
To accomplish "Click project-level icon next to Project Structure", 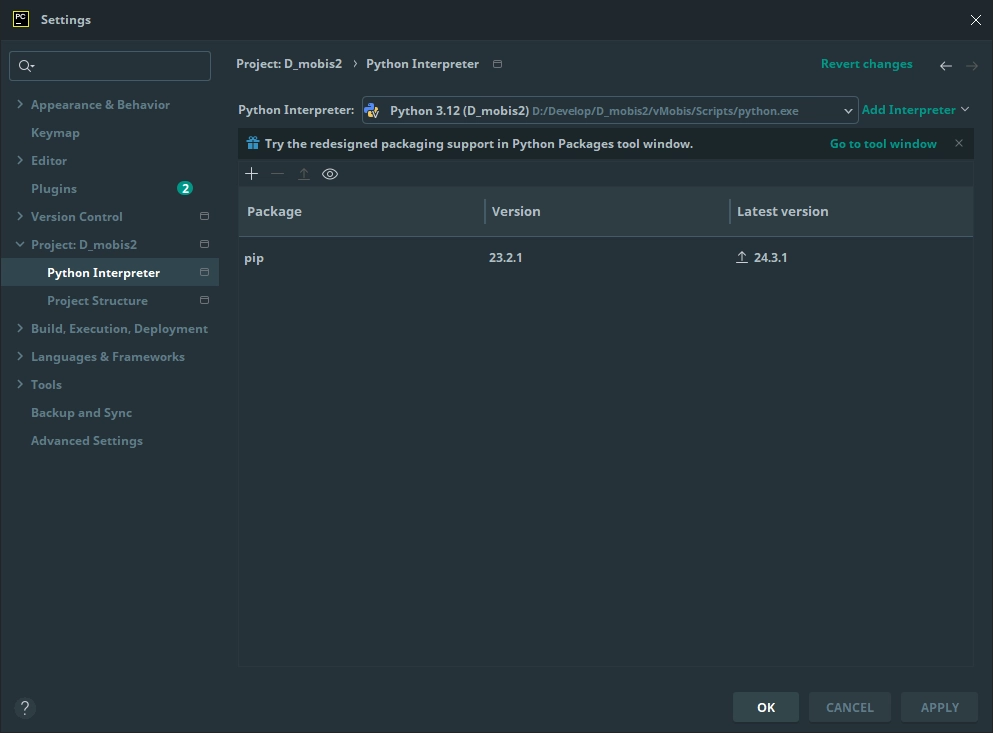I will point(205,300).
